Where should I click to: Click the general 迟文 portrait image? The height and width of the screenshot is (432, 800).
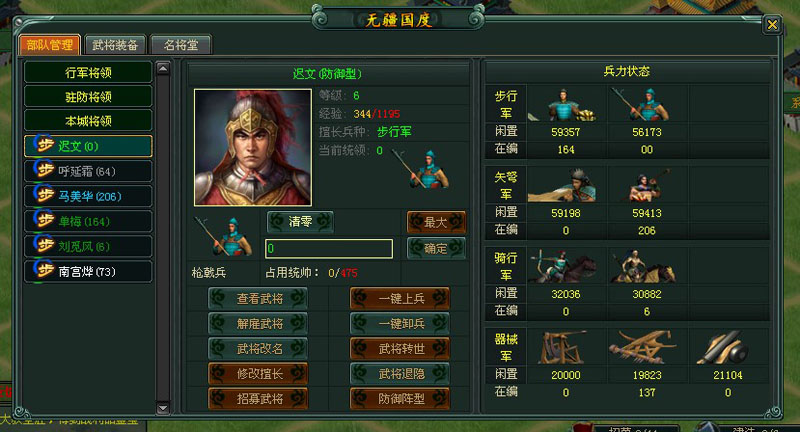tap(253, 147)
